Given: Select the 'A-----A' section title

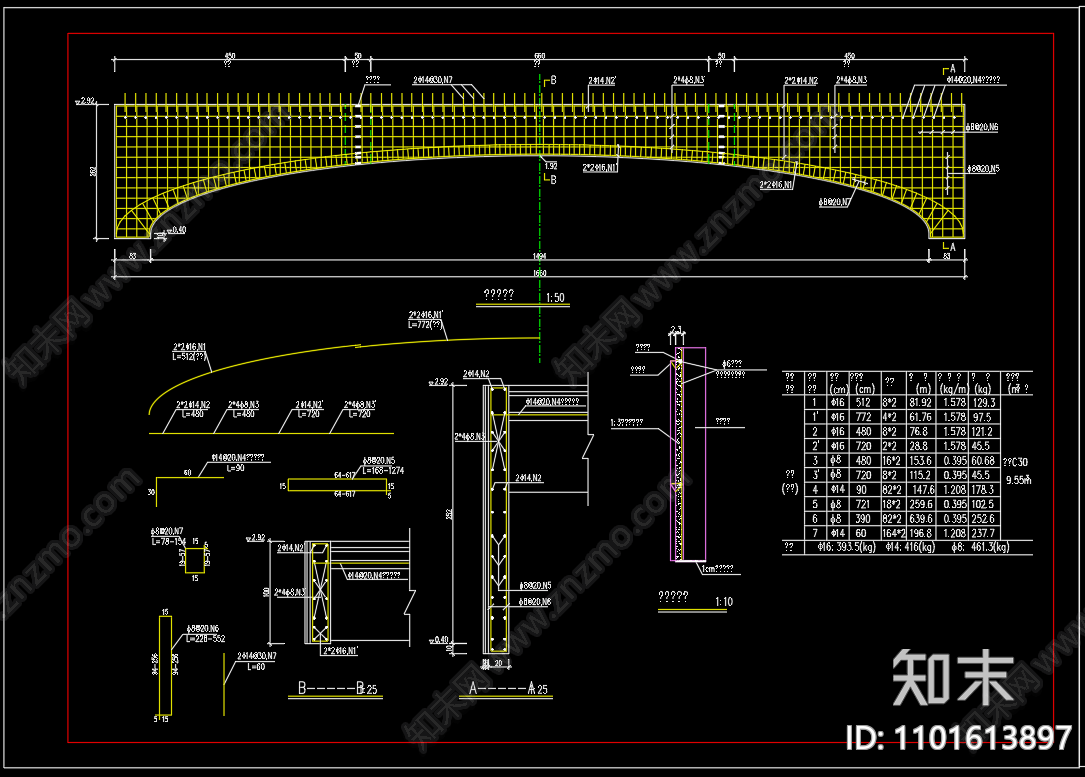Looking at the screenshot, I should tap(502, 688).
